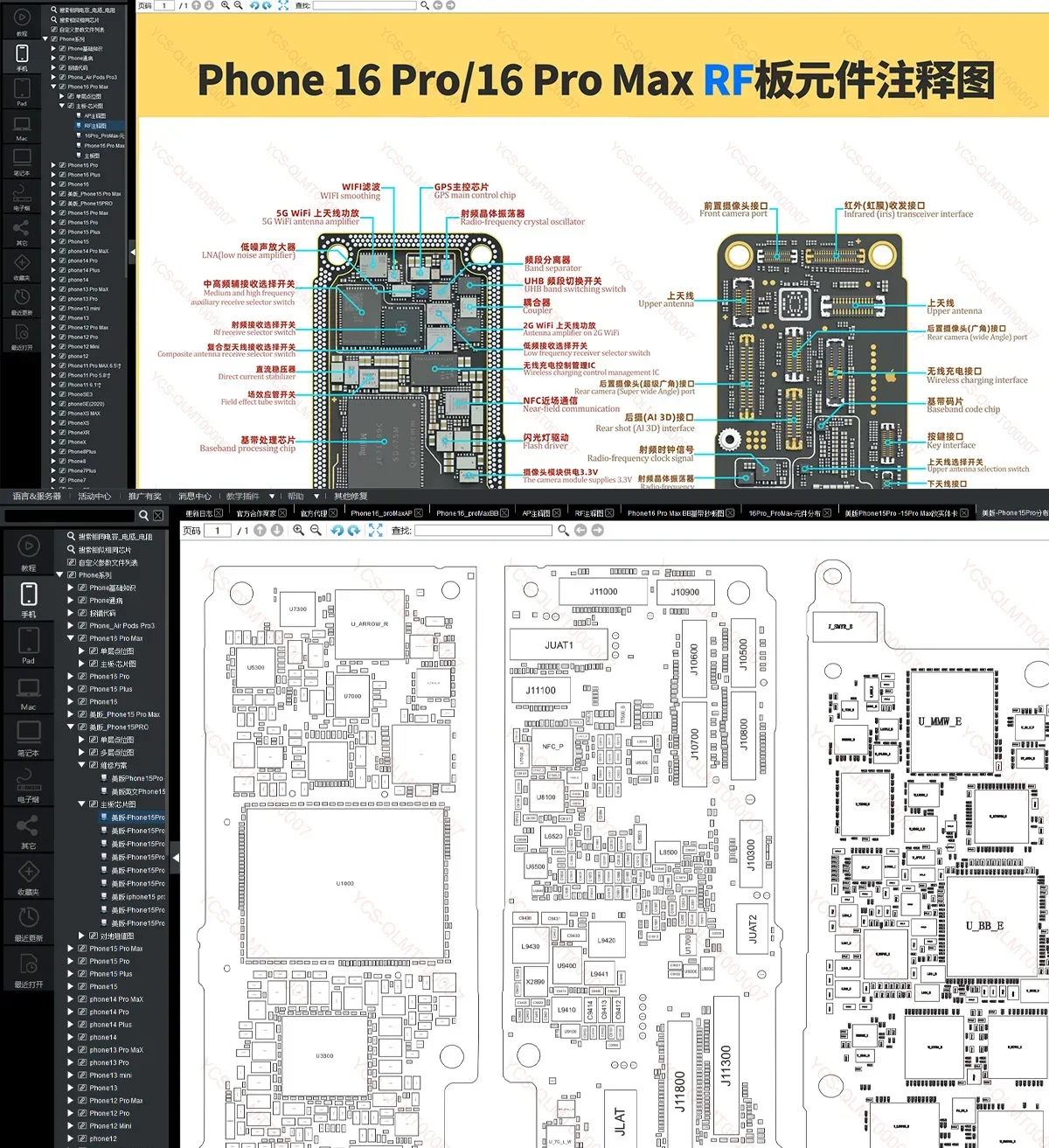Screen dimensions: 1049x1148
Task: Fit the document to screen in the lower viewer toolbar
Action: coord(376,531)
